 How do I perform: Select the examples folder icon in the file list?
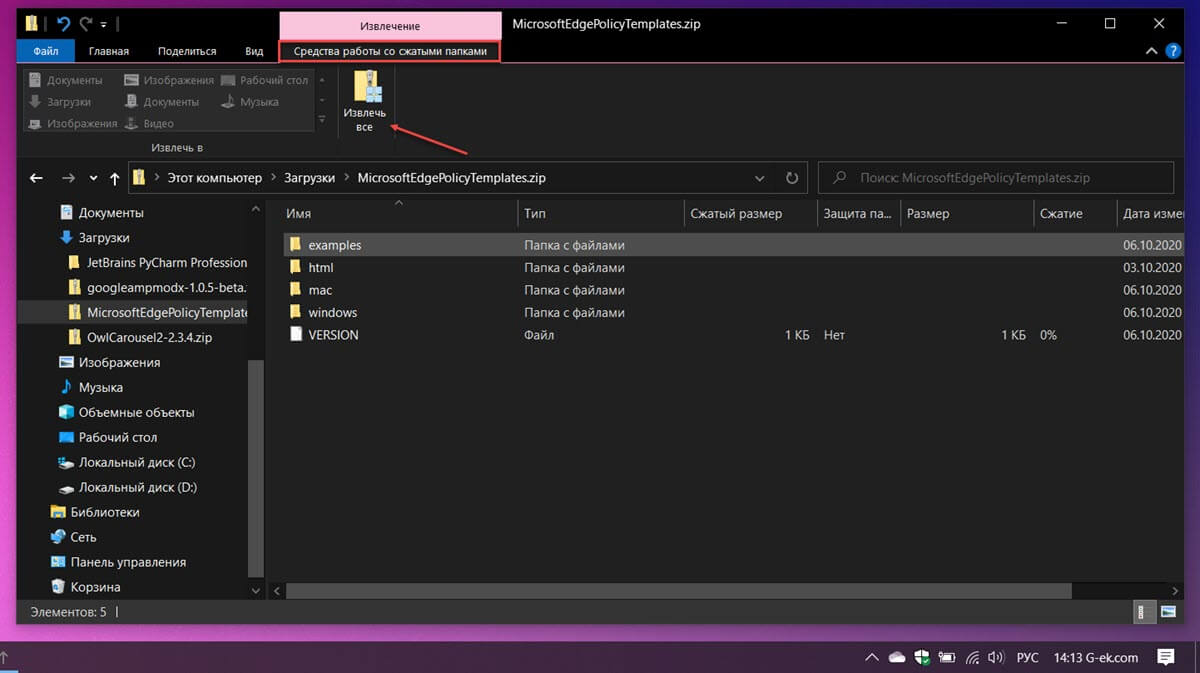click(x=295, y=245)
